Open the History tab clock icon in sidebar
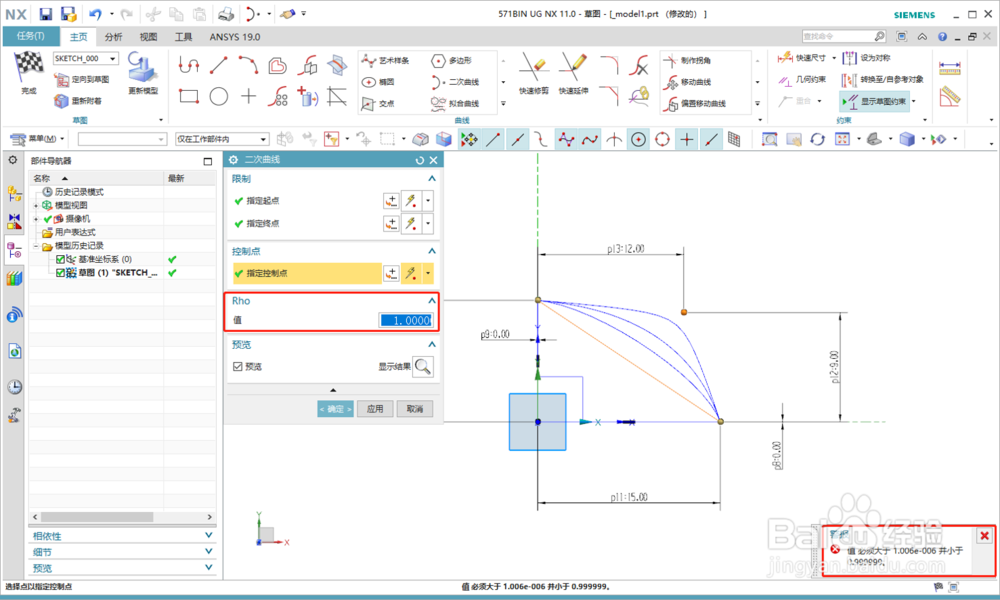Screen dimensions: 1000x600 [14, 386]
